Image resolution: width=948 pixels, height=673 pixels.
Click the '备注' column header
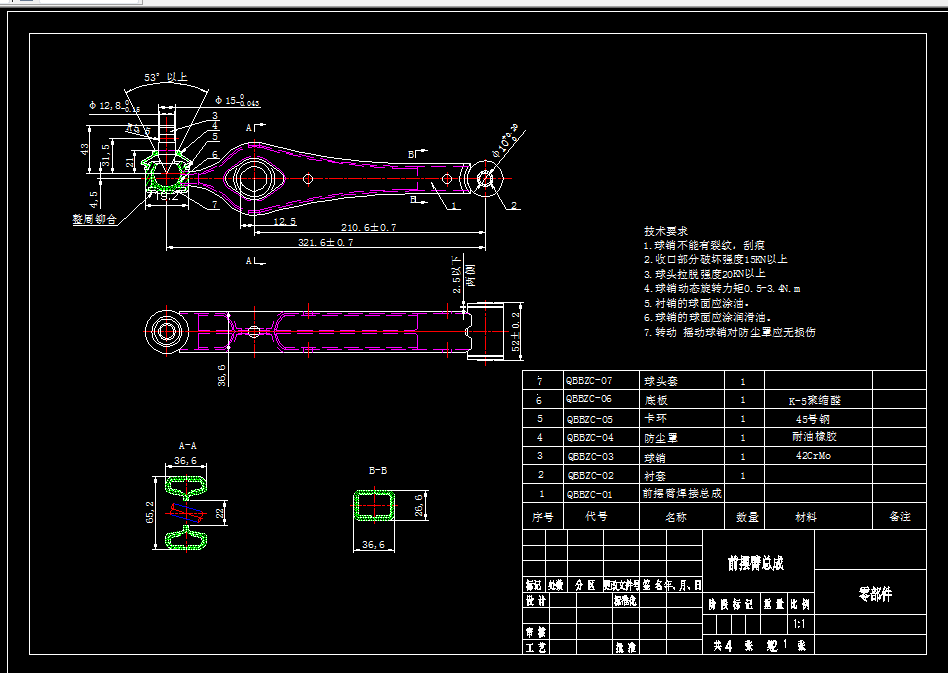tap(900, 516)
